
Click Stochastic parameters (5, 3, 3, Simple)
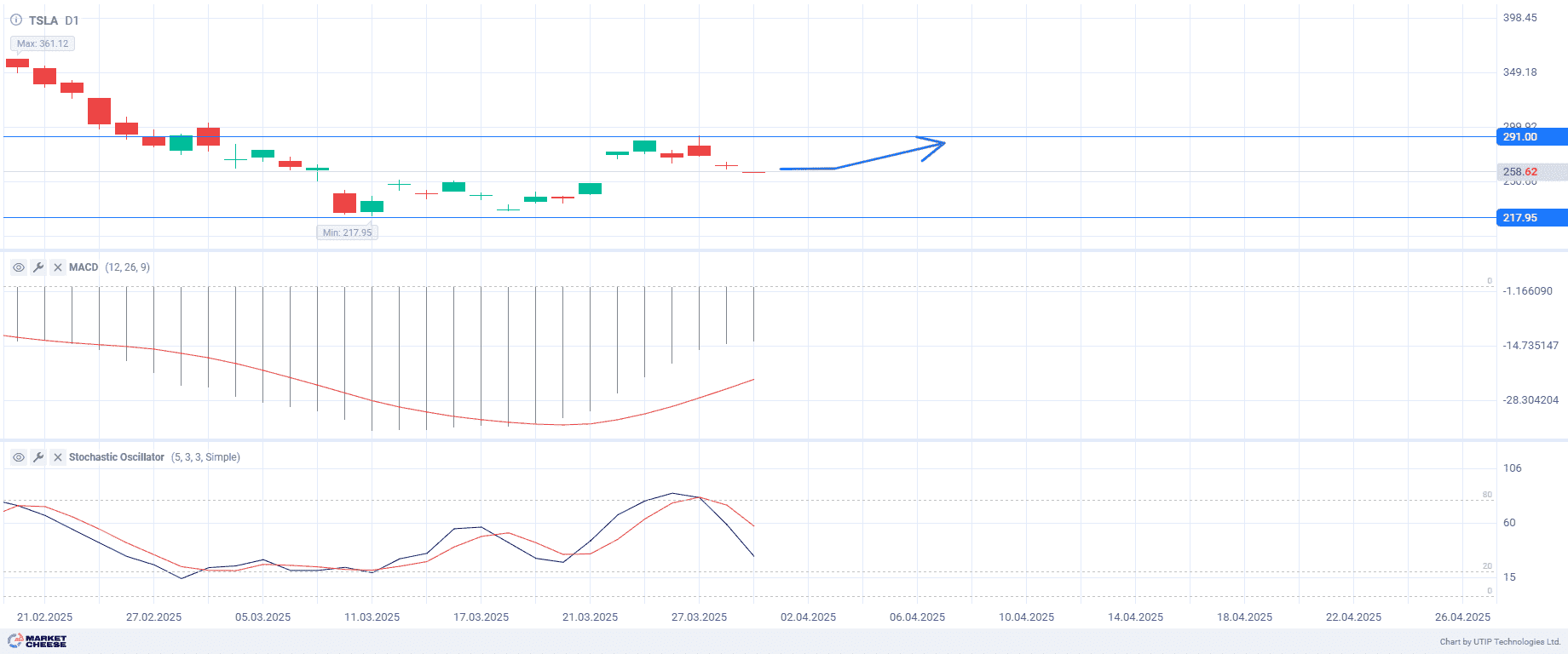(205, 457)
